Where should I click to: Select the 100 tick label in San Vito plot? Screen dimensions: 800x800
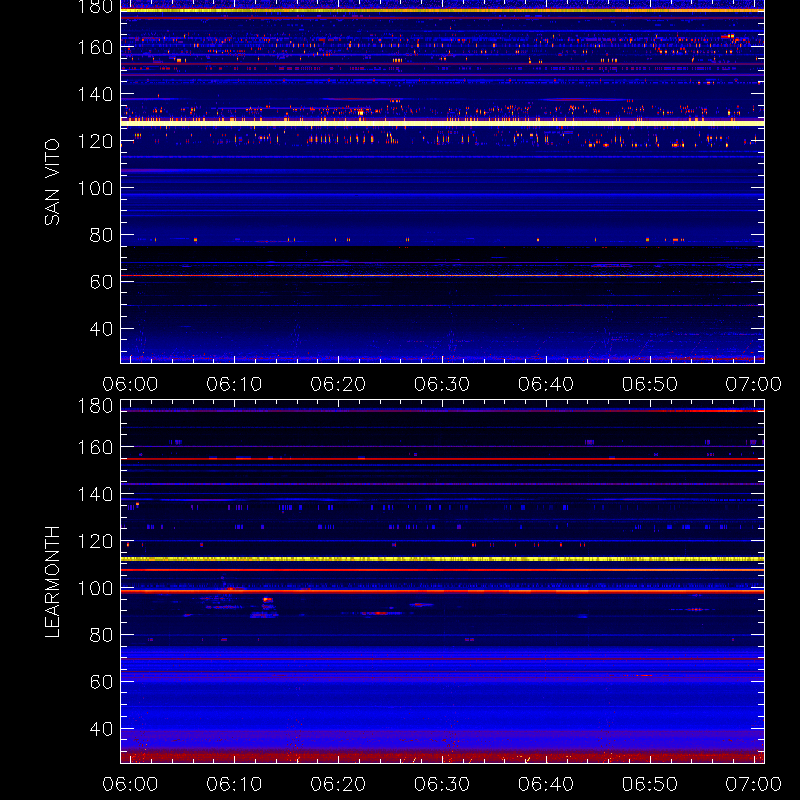click(95, 188)
